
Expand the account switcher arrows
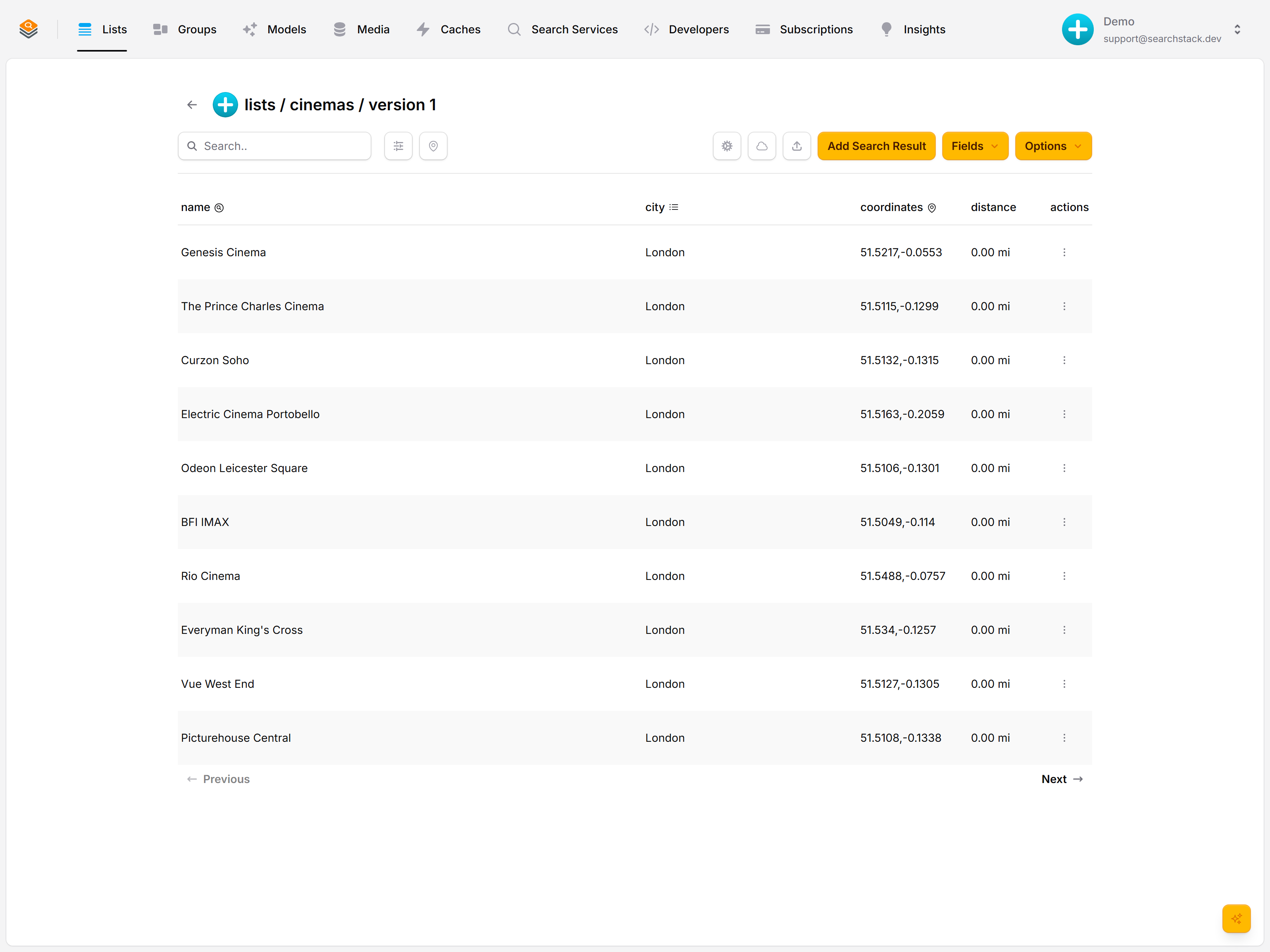pyautogui.click(x=1237, y=29)
